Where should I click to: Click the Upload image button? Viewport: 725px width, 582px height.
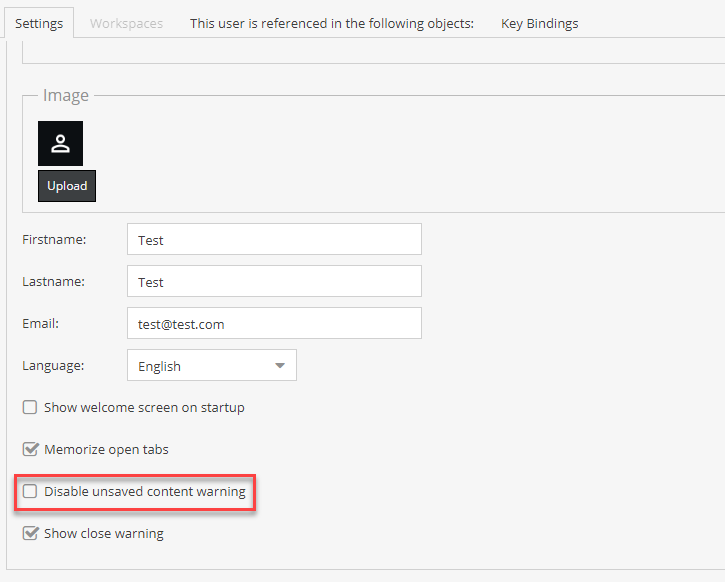coord(67,186)
